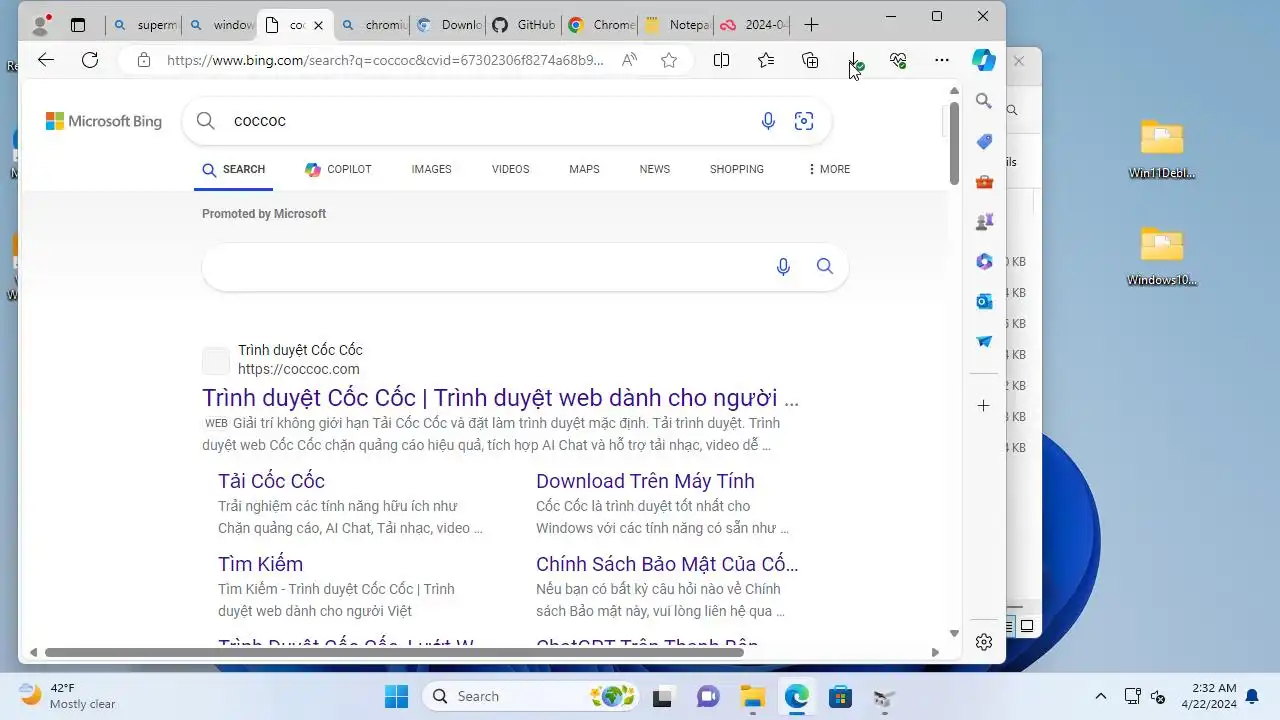This screenshot has height=720, width=1280.
Task: Use microphone in promoted search box
Action: tap(783, 267)
